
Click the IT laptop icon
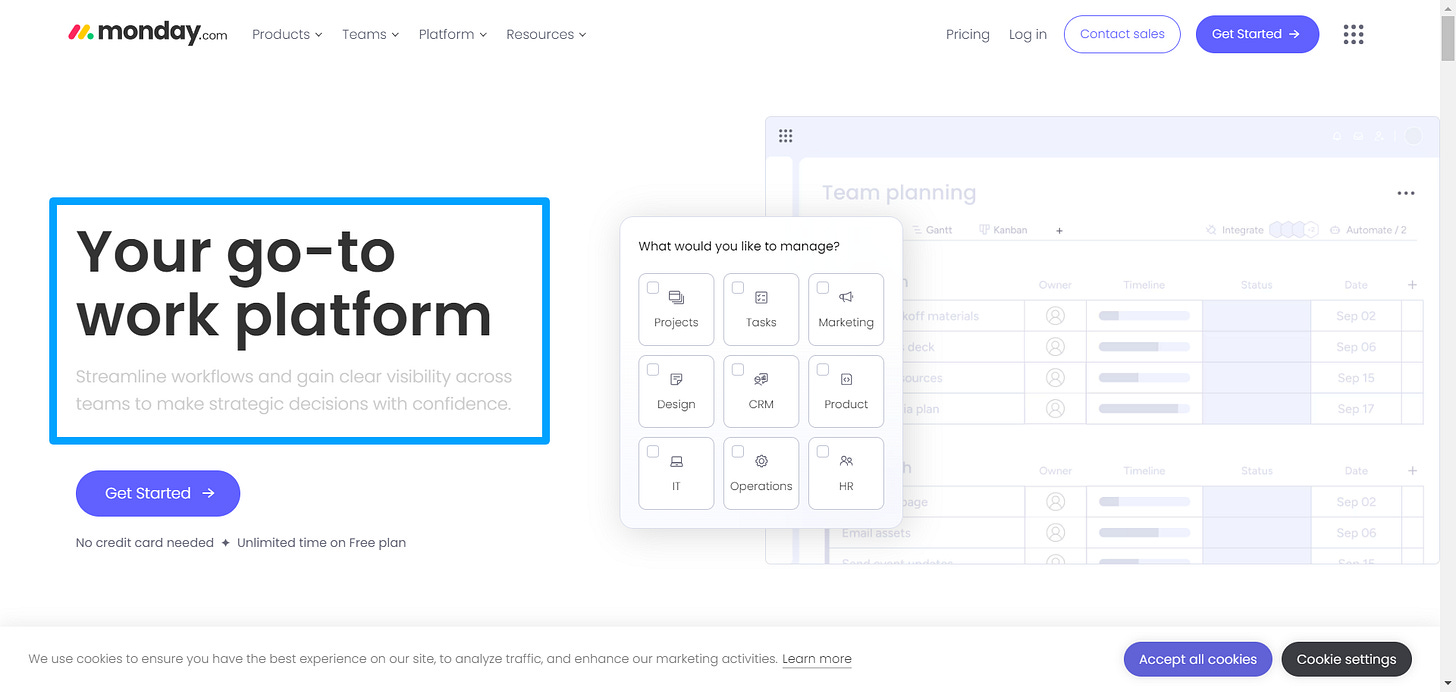point(676,461)
